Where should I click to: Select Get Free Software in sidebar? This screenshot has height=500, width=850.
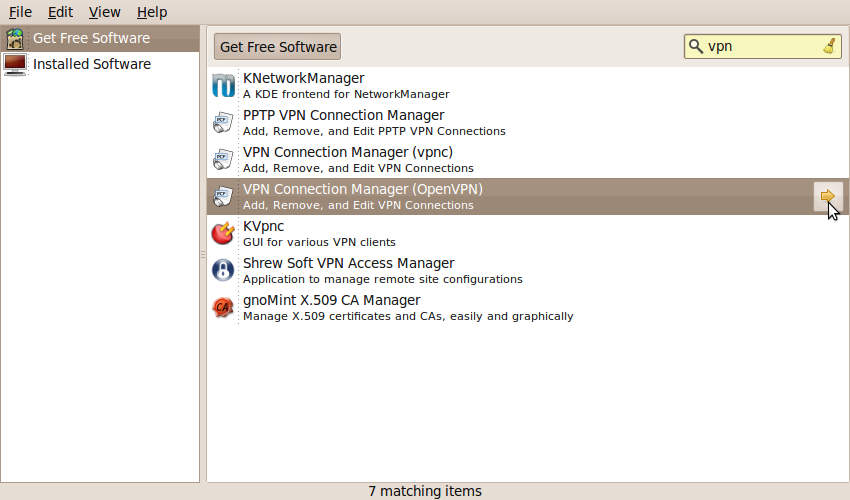[100, 39]
